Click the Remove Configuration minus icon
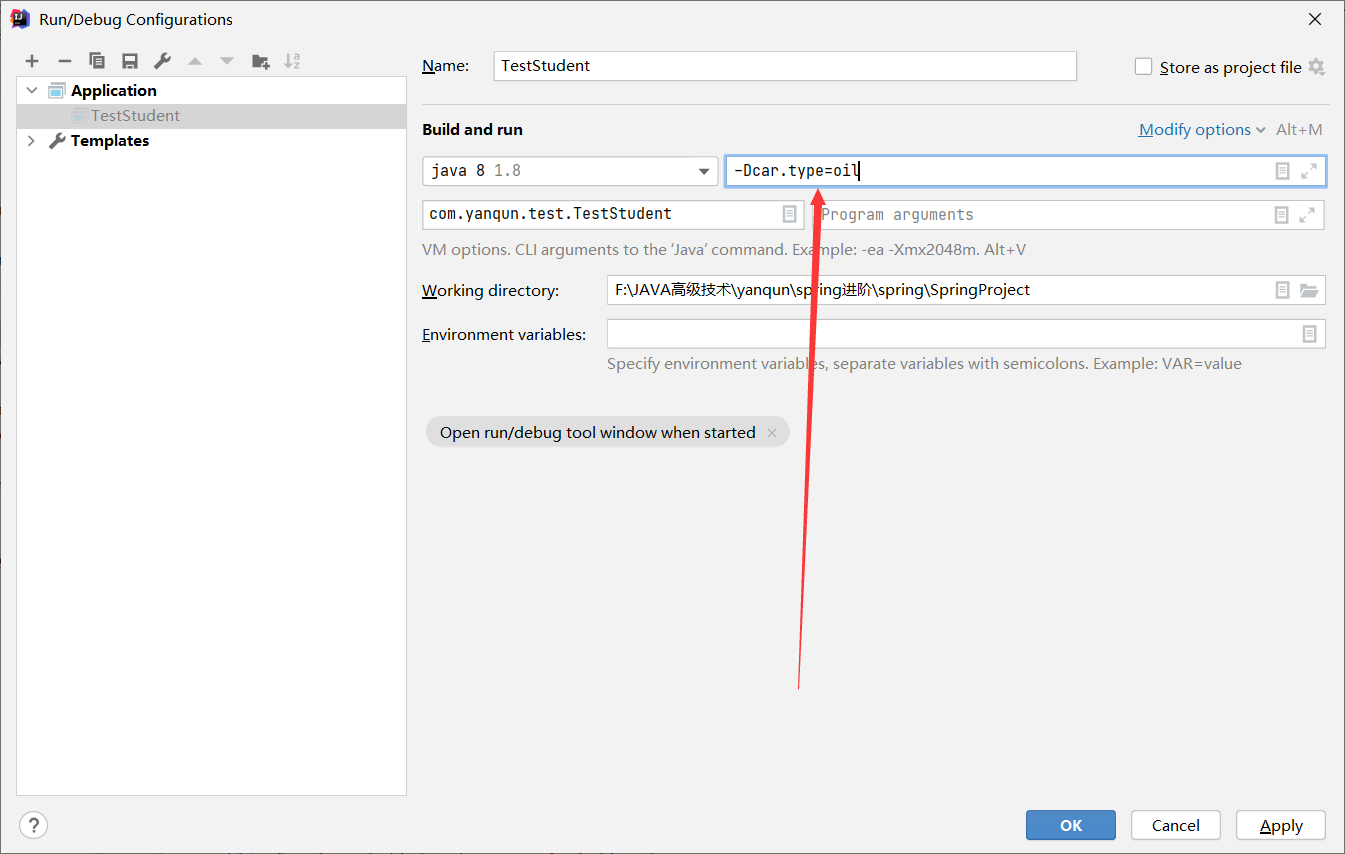This screenshot has height=854, width=1345. pyautogui.click(x=65, y=61)
